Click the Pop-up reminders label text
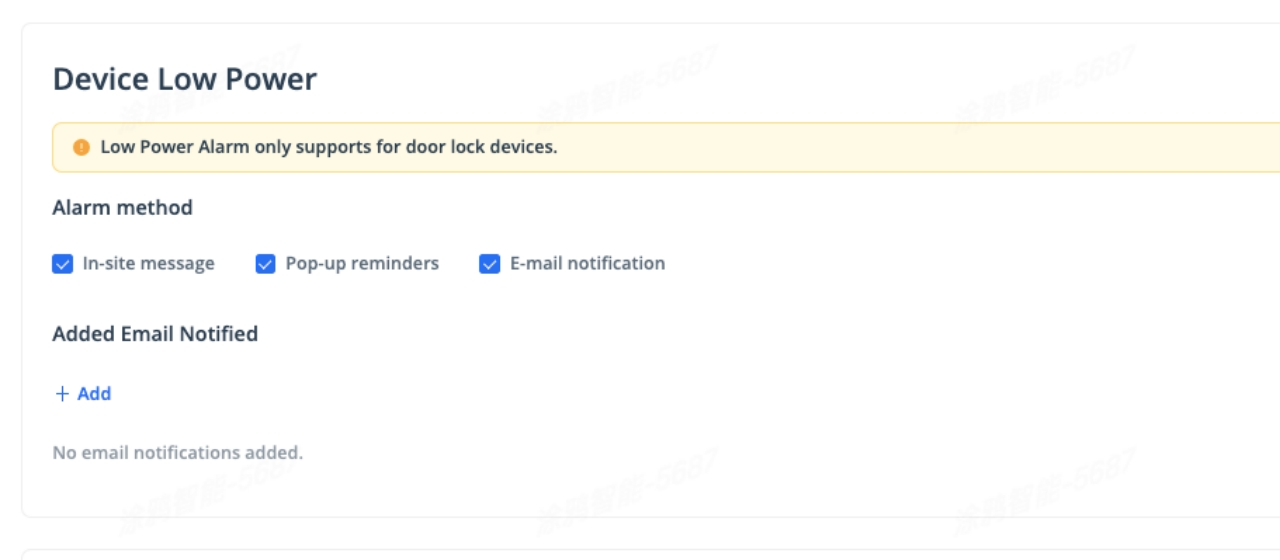Image resolution: width=1280 pixels, height=560 pixels. (x=362, y=264)
